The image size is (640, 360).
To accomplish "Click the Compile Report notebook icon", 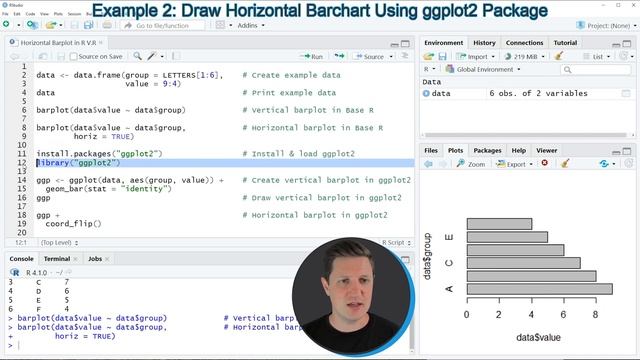I will (176, 56).
